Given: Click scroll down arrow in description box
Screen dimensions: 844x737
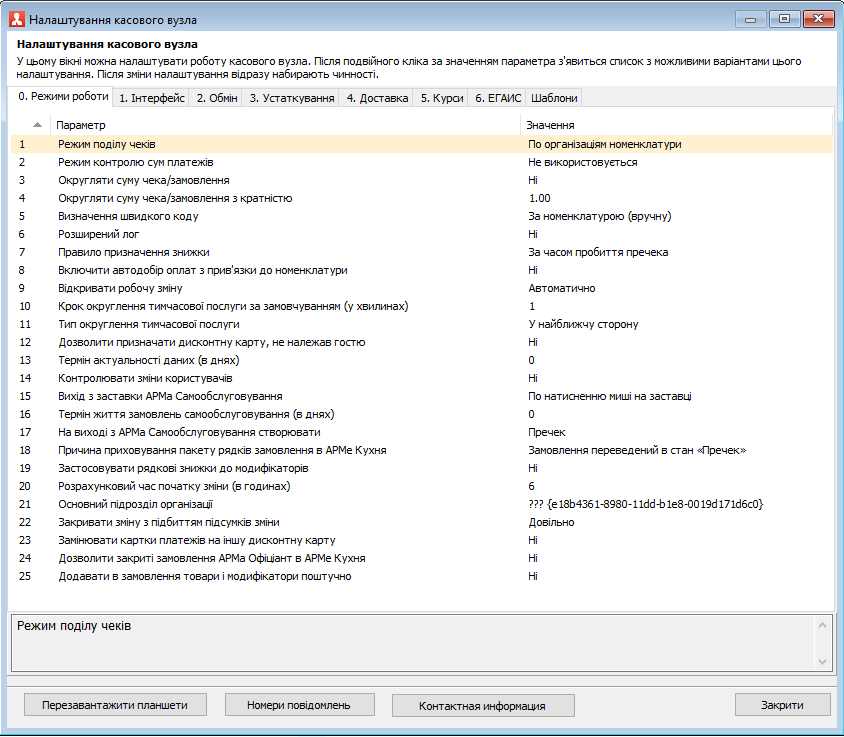Looking at the screenshot, I should coord(822,662).
